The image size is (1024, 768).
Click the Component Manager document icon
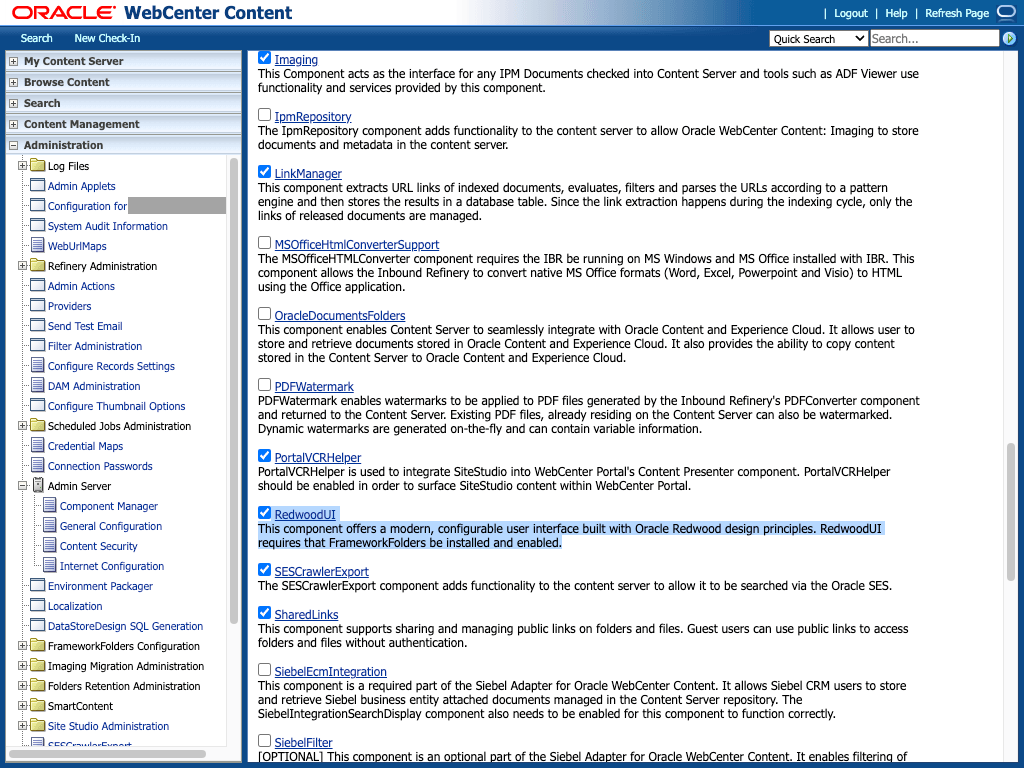click(x=50, y=505)
